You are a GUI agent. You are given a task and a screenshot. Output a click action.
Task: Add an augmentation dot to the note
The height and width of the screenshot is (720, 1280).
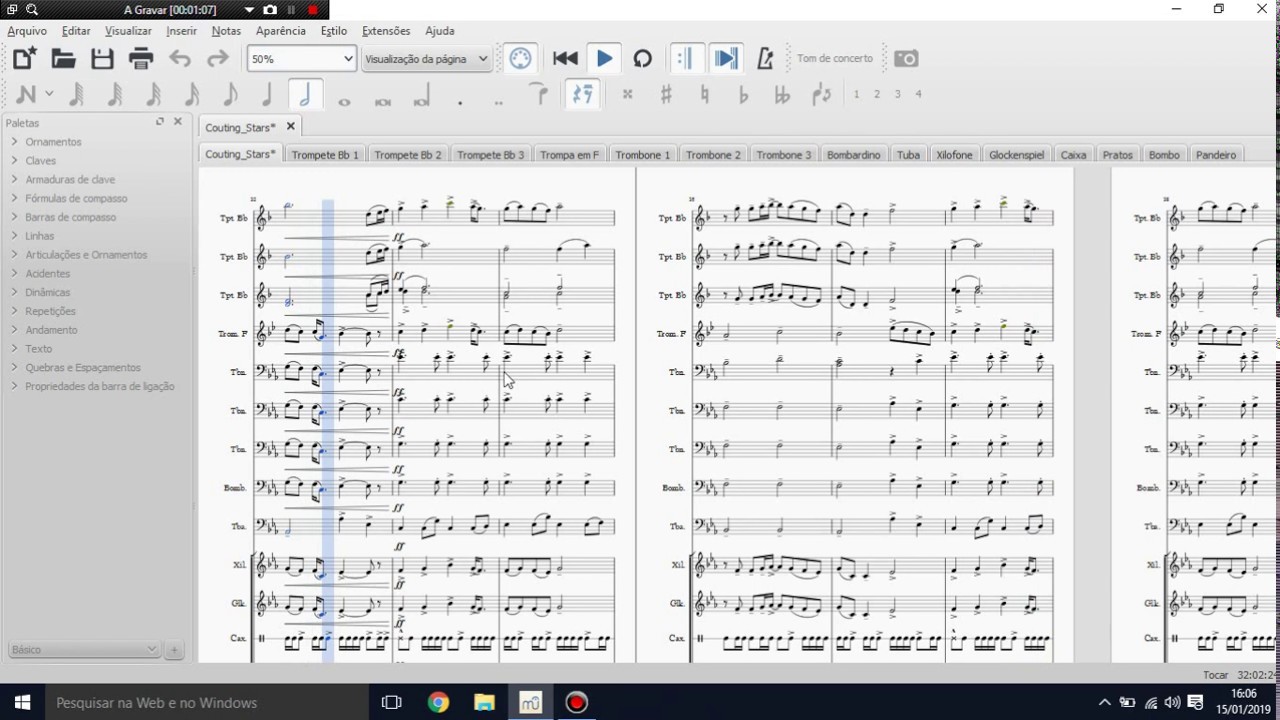coord(460,102)
